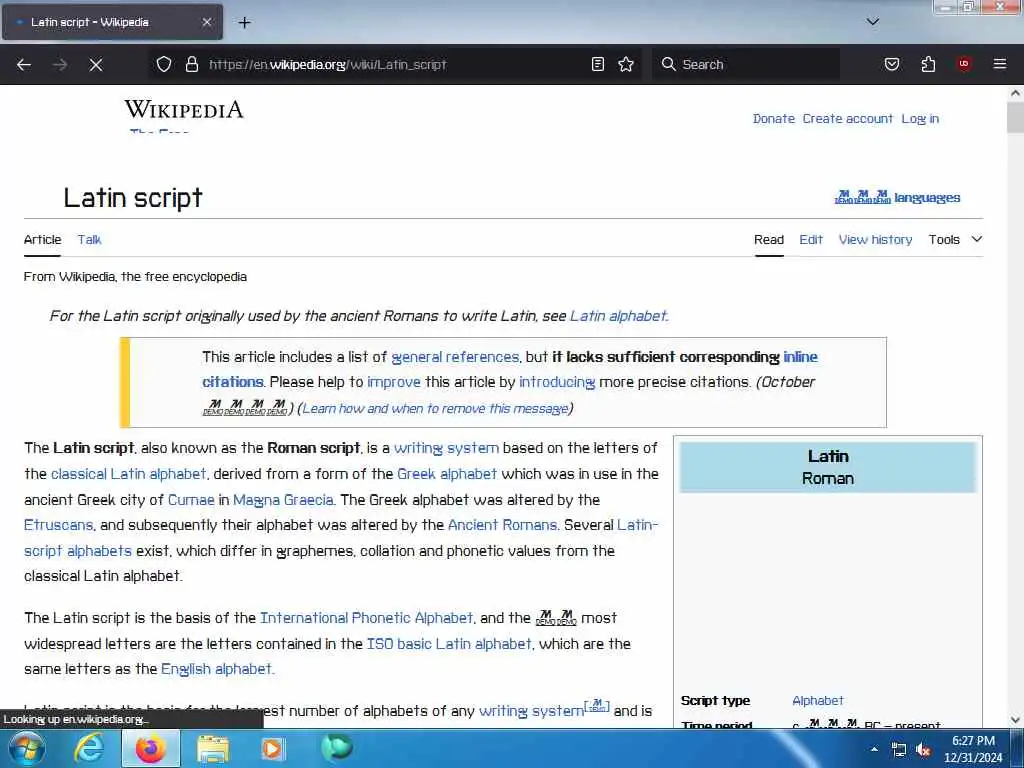This screenshot has width=1024, height=768.
Task: Open ISO basic Latin alphabet link
Action: point(449,644)
